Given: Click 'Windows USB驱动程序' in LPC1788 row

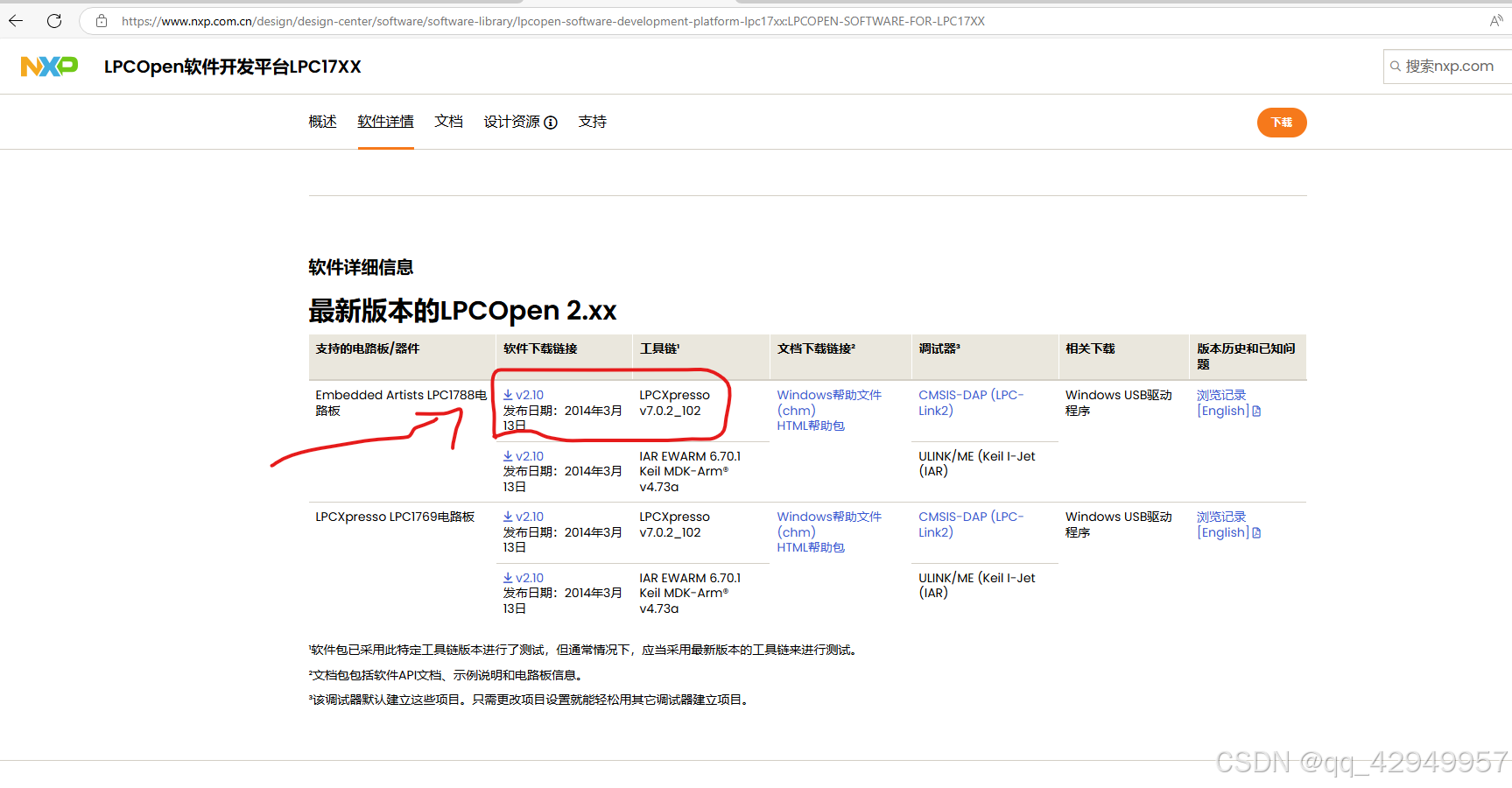Looking at the screenshot, I should (x=1119, y=403).
